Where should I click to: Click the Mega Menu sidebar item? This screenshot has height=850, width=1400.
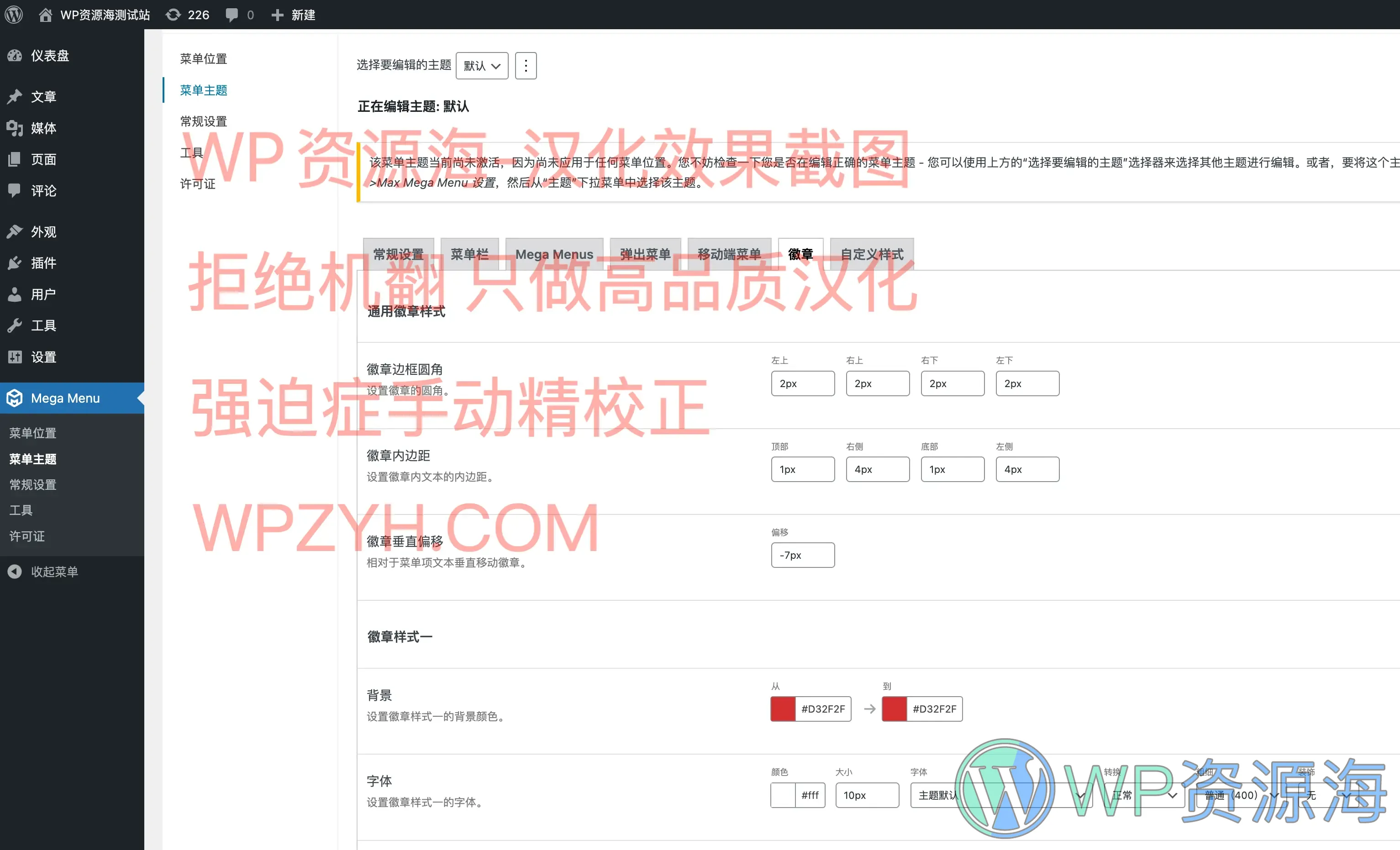coord(72,399)
